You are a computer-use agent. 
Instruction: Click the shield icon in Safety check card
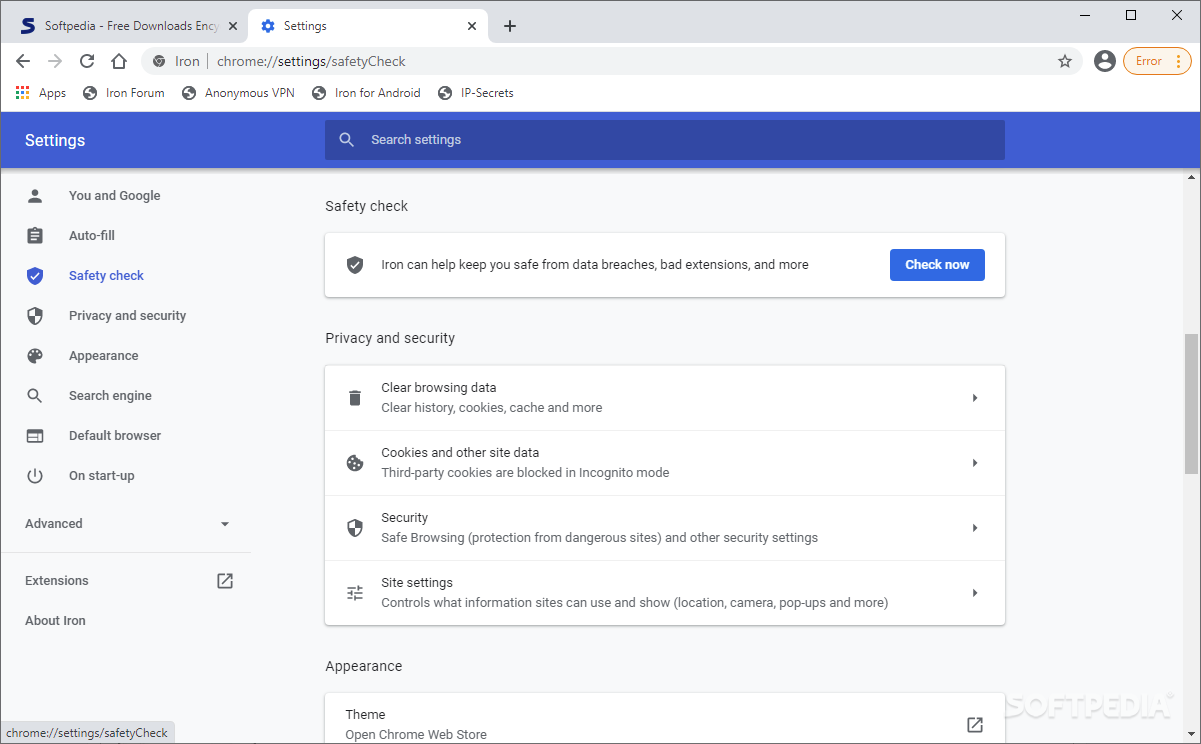355,265
